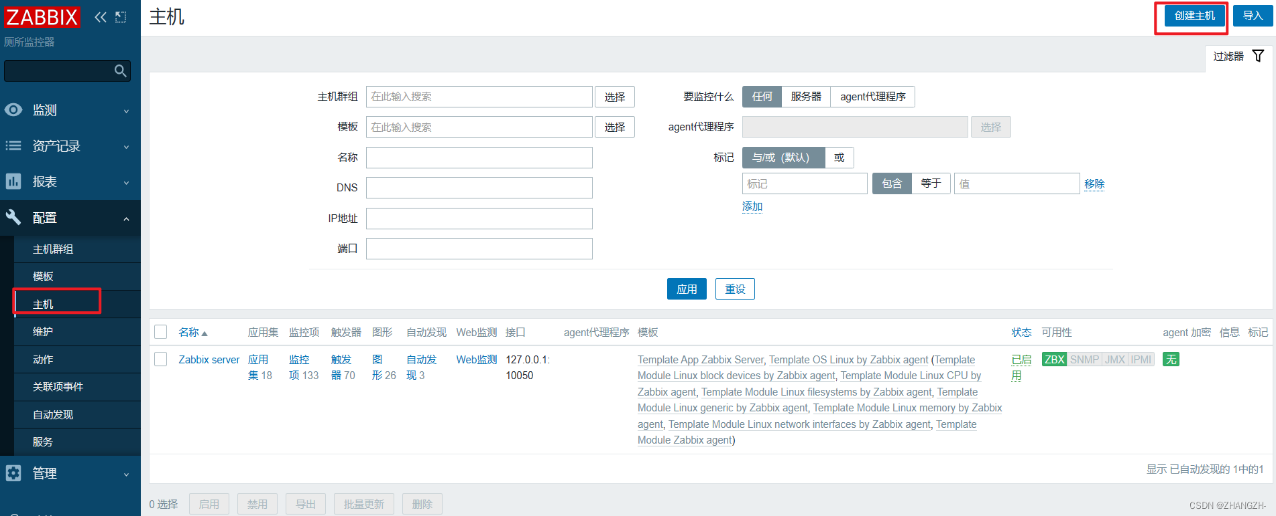This screenshot has height=516, width=1276.
Task: Sort by 名称 column arrow
Action: tap(205, 333)
